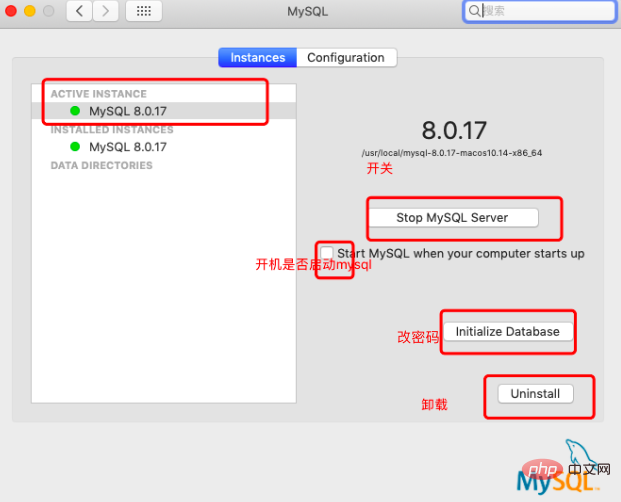Minimize the window with yellow button
The image size is (621, 502).
pos(30,11)
